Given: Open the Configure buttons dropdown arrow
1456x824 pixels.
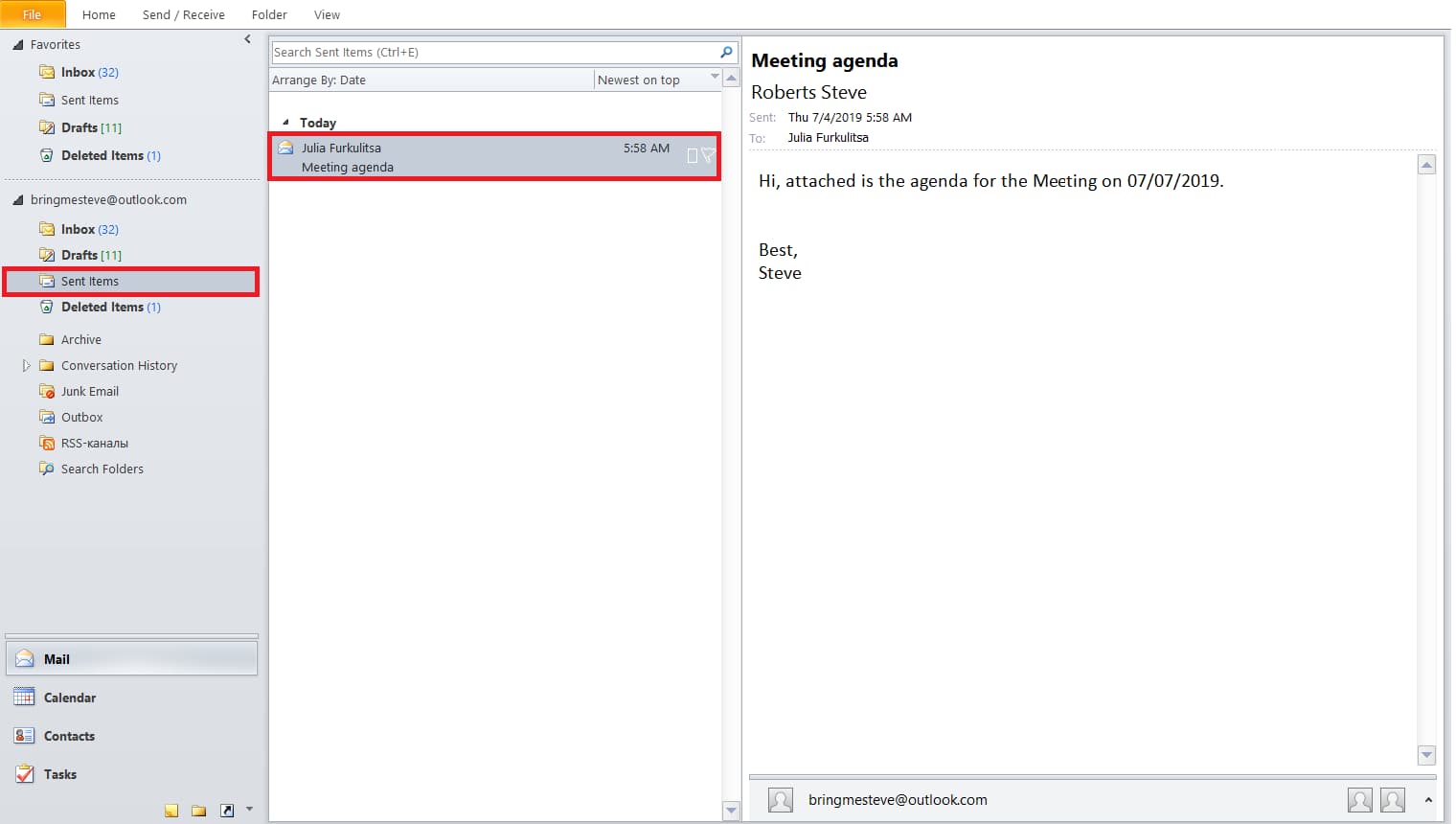Looking at the screenshot, I should [x=250, y=810].
